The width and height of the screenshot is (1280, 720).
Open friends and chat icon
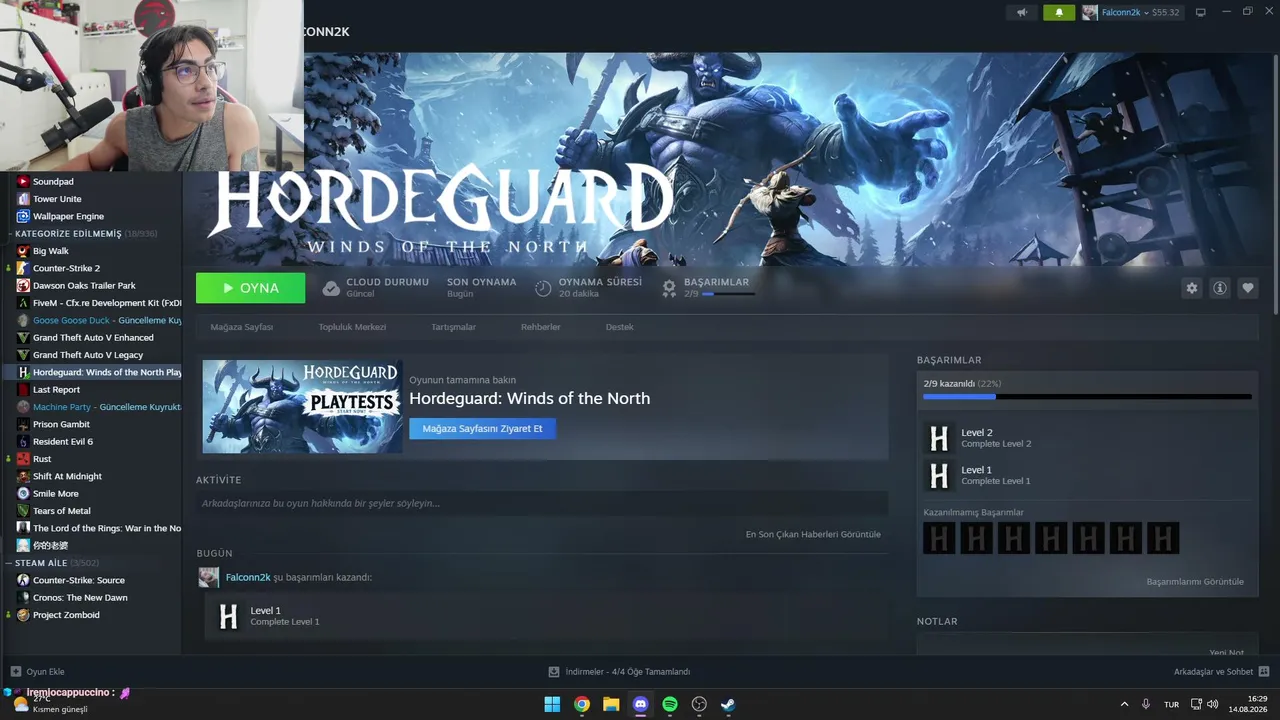(1264, 672)
